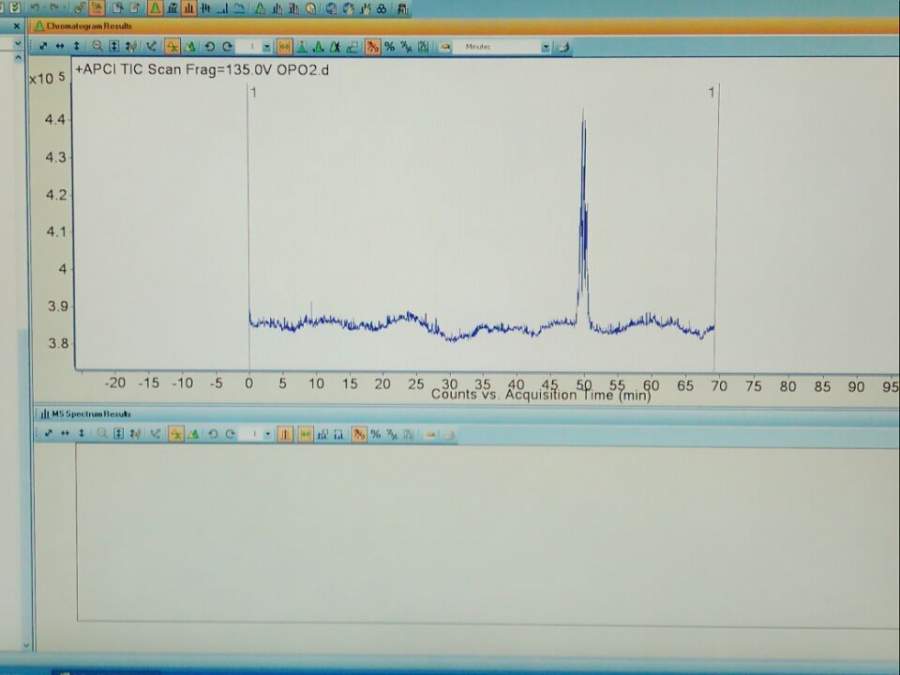The image size is (900, 675).
Task: Click the orange bar spectrum icon in main toolbar
Action: coord(189,9)
